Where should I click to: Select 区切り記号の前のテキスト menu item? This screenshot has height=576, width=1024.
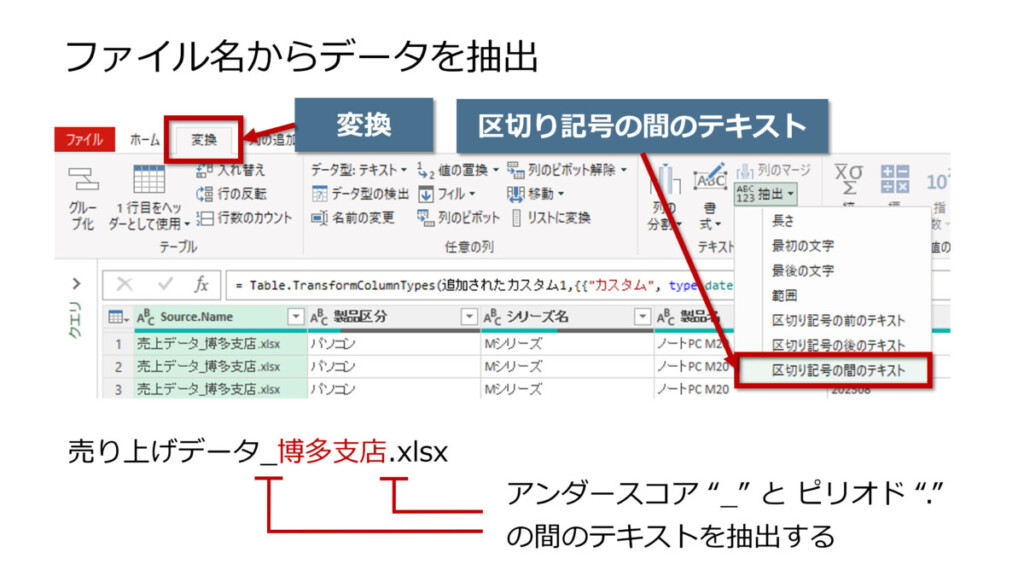tap(838, 320)
